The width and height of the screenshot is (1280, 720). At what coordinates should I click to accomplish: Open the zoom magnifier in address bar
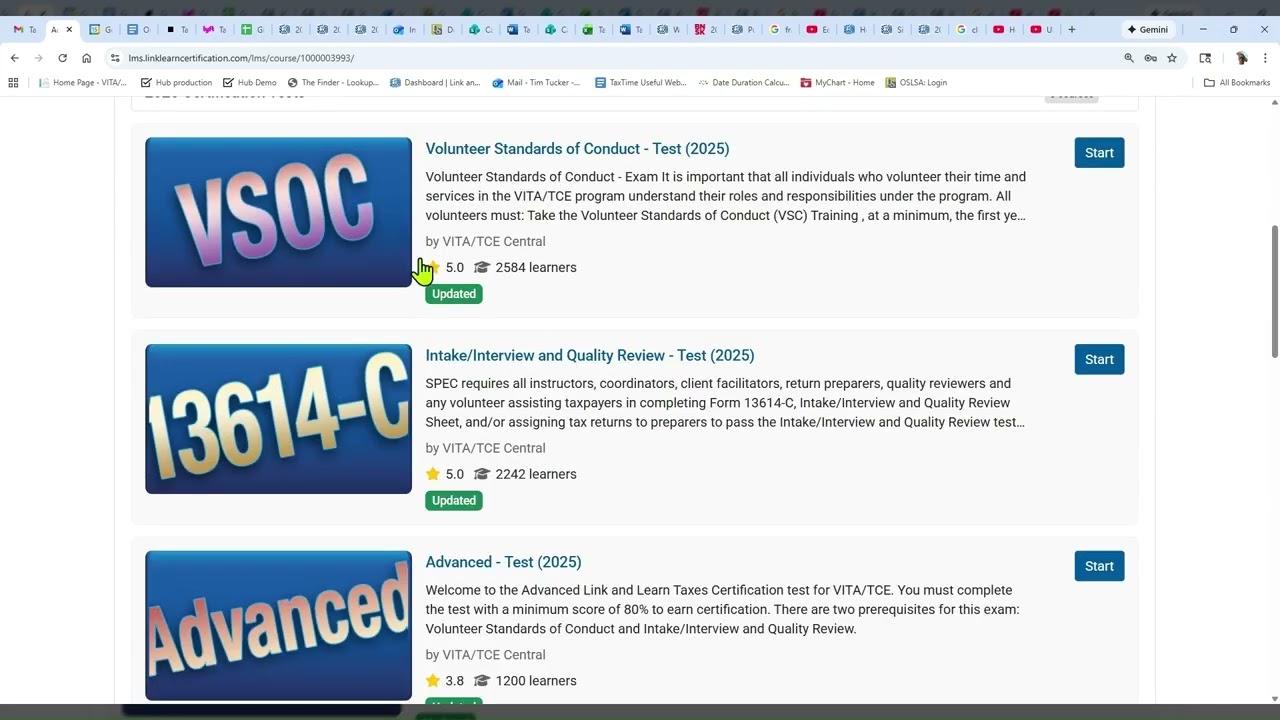click(x=1129, y=58)
